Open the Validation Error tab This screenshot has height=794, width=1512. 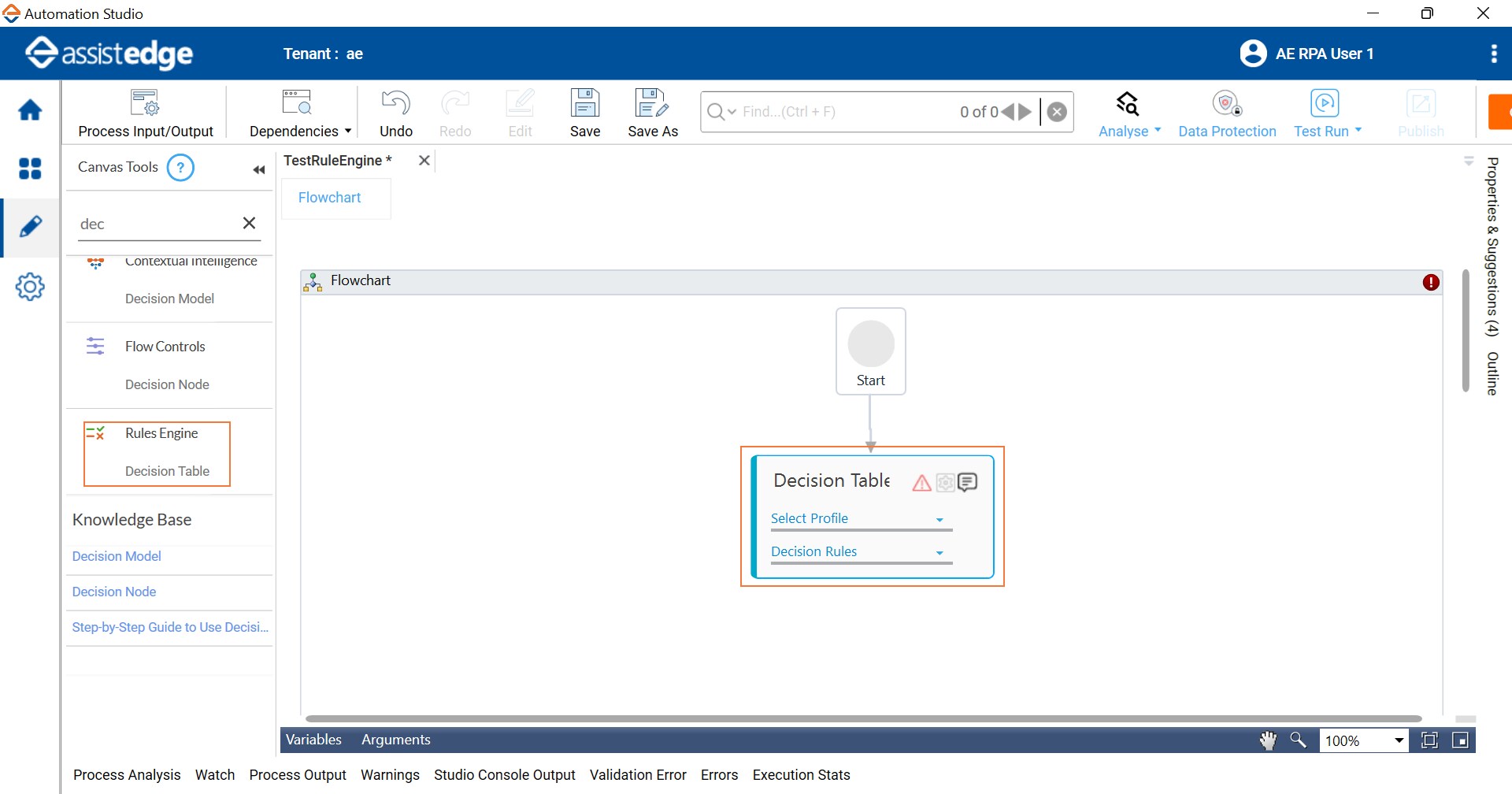coord(638,775)
